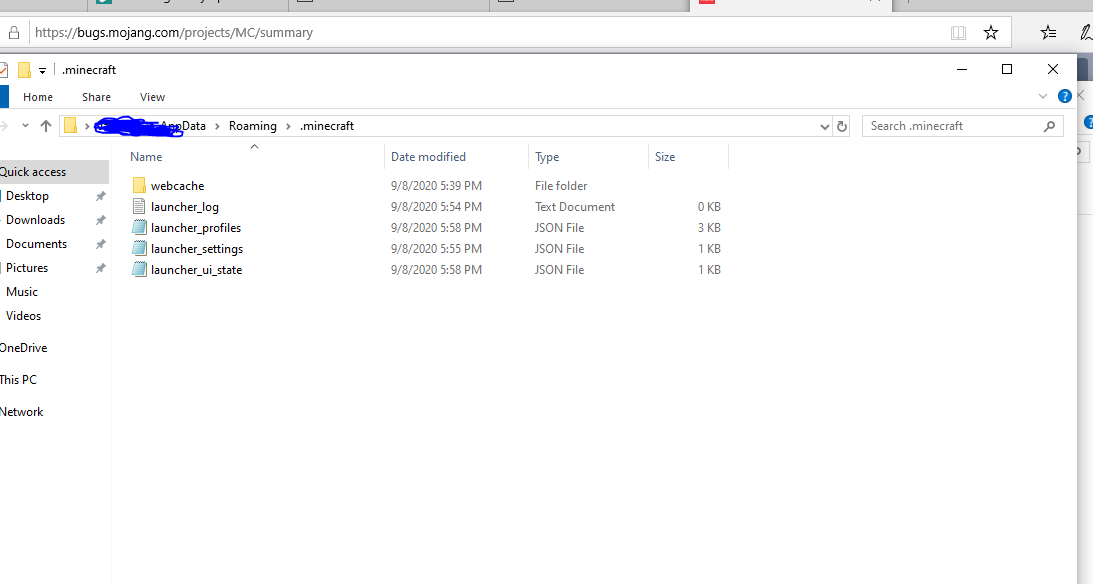Select the launcher_log text document icon
Viewport: 1093px width, 584px height.
139,206
